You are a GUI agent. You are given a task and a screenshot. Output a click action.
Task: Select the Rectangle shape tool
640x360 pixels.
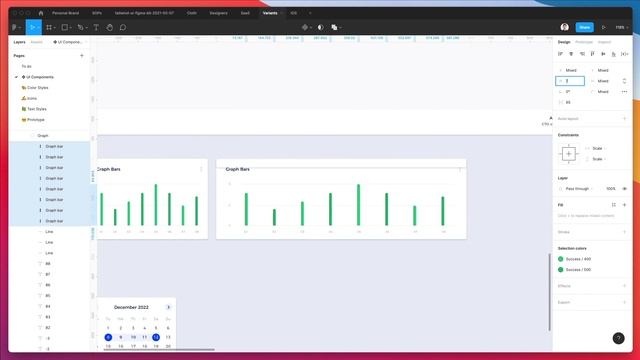pyautogui.click(x=64, y=27)
